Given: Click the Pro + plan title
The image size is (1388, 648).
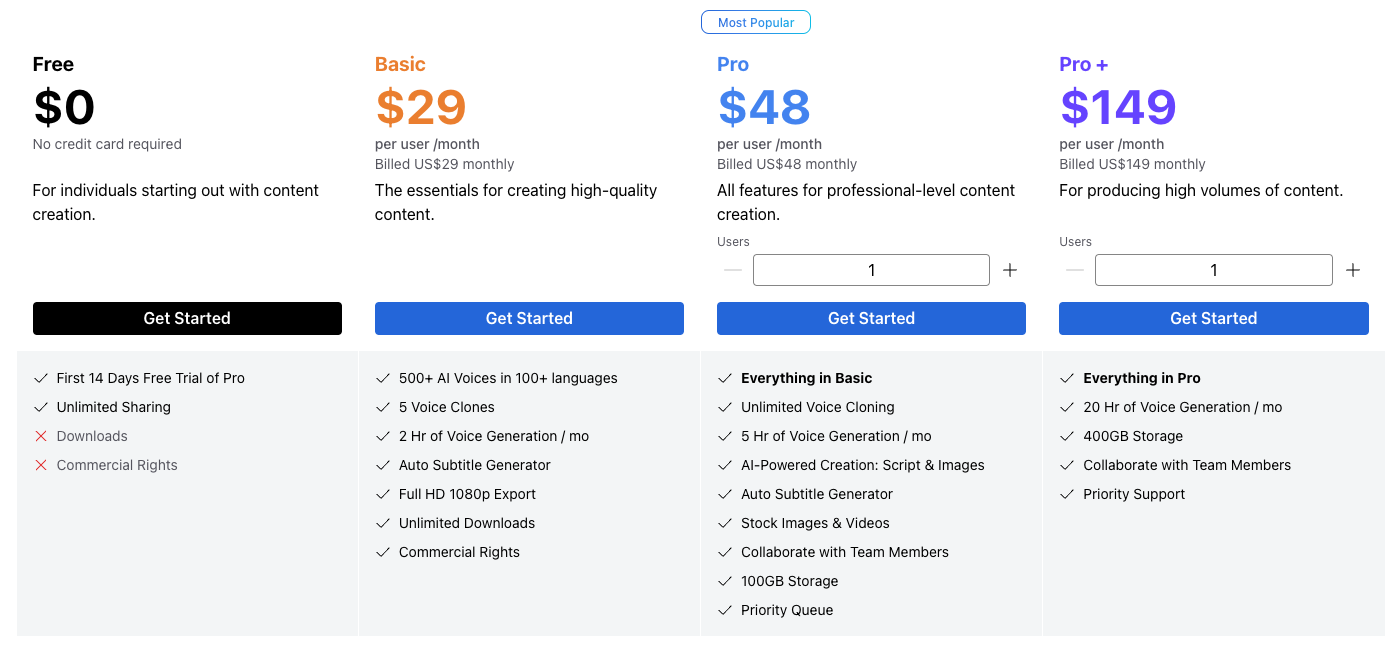Looking at the screenshot, I should [1083, 64].
